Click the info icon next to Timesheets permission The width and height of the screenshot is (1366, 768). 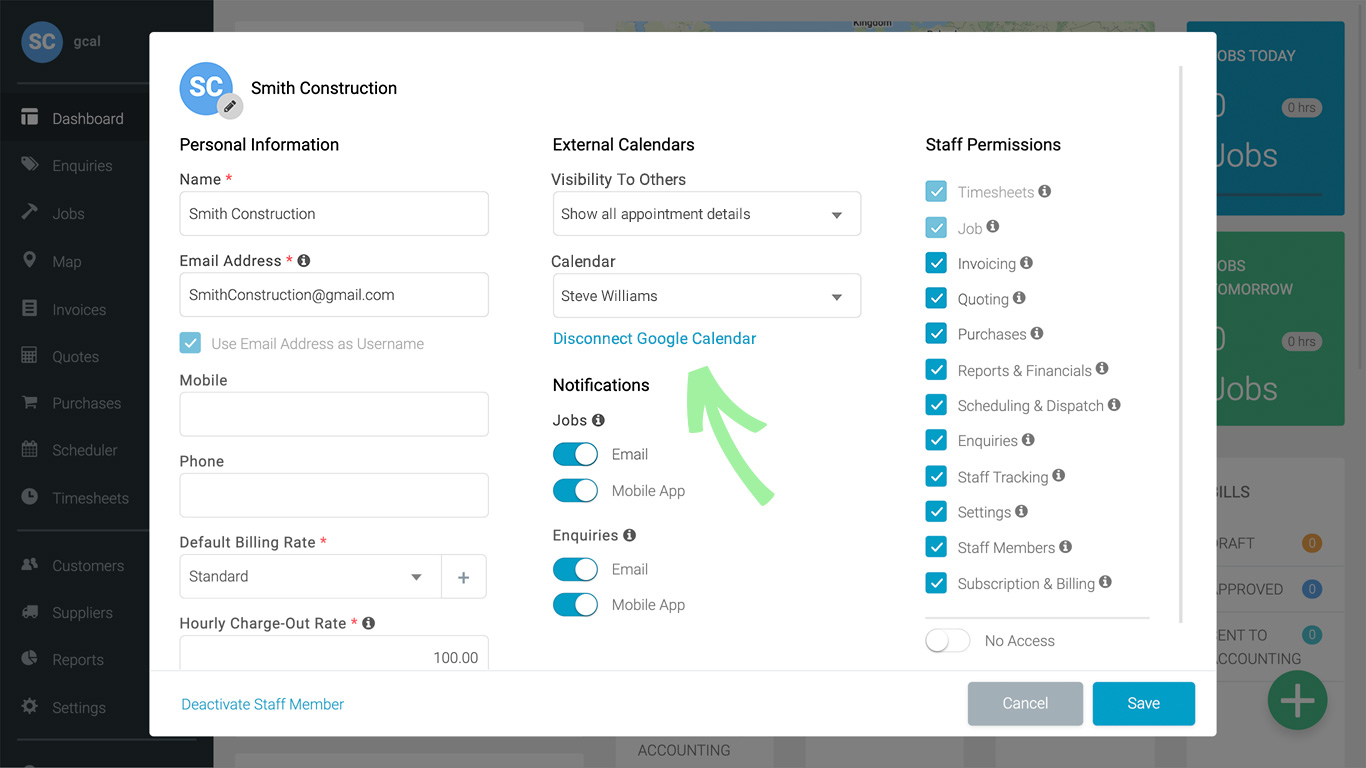coord(1044,191)
